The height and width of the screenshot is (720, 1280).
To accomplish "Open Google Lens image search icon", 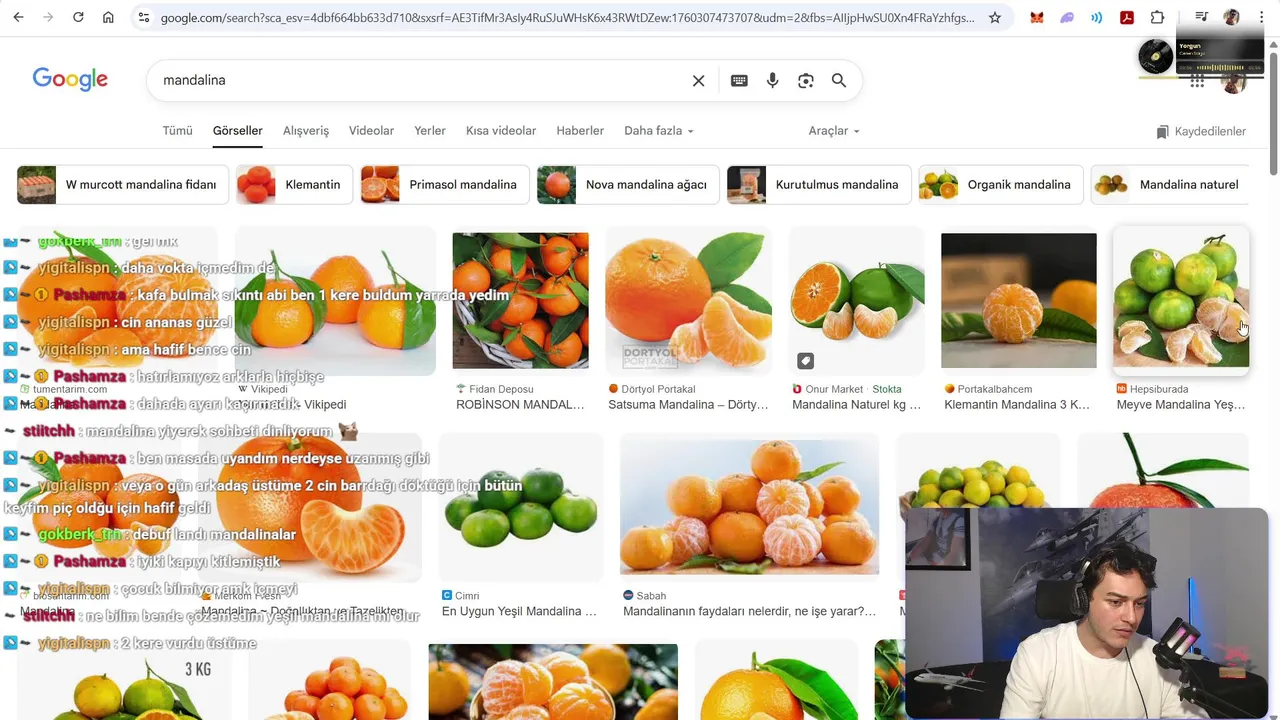I will [x=806, y=80].
